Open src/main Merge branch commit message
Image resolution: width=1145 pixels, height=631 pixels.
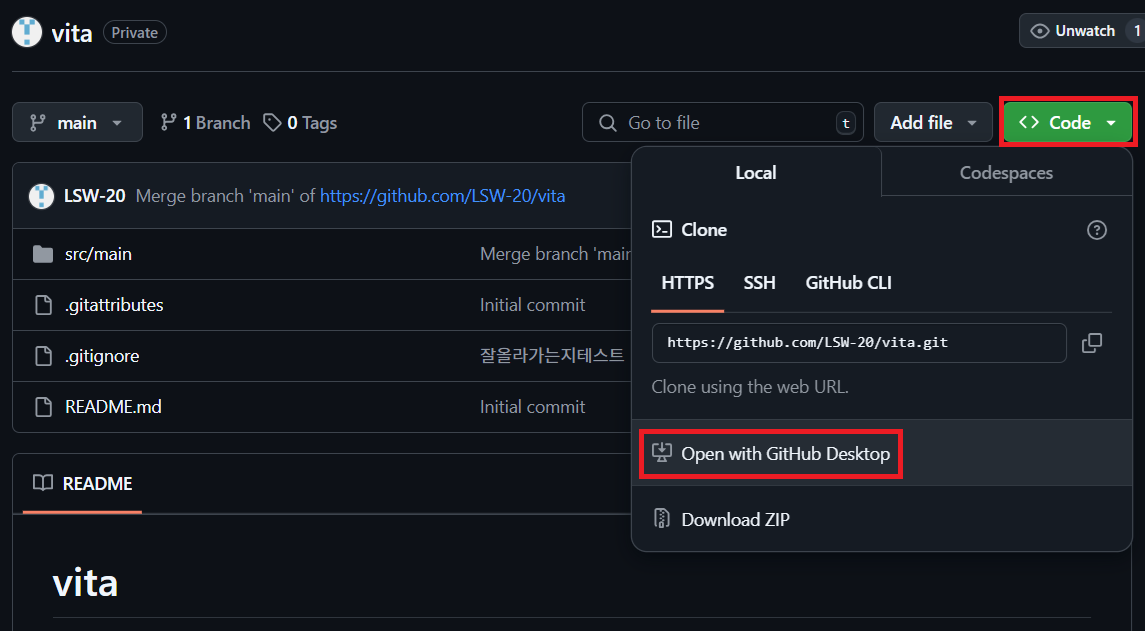point(555,254)
